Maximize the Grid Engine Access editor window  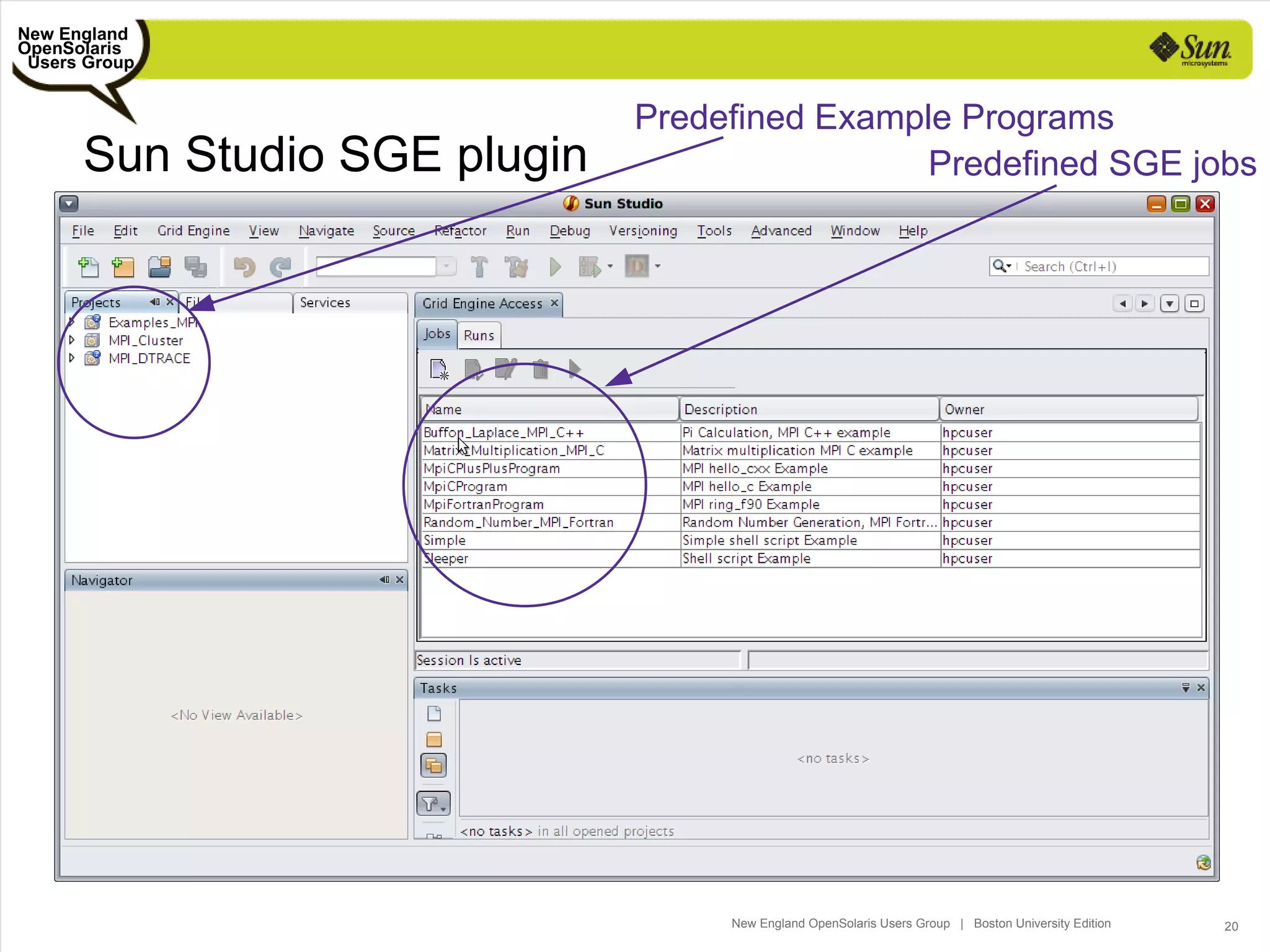(1194, 304)
